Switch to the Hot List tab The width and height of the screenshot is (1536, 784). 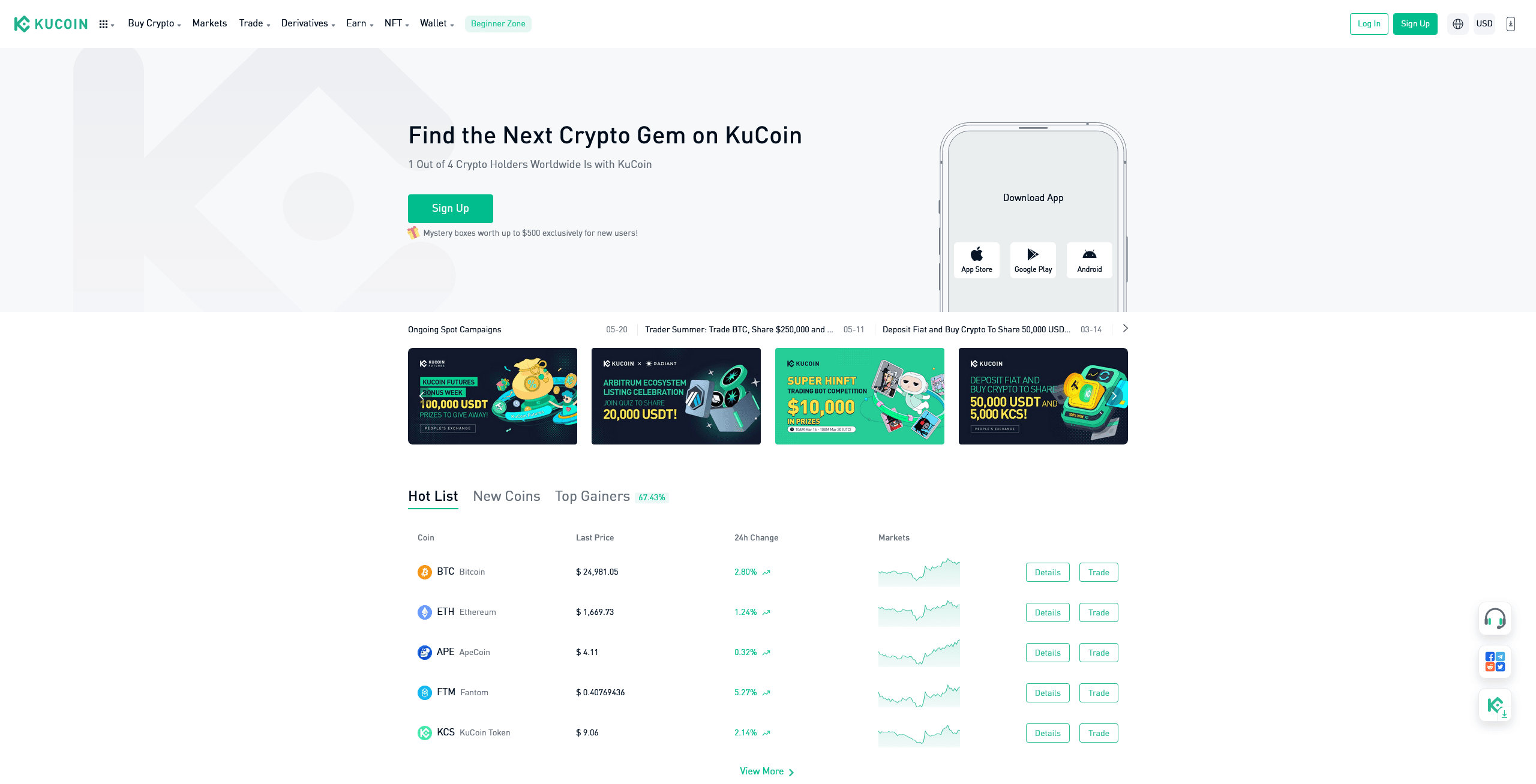click(433, 497)
